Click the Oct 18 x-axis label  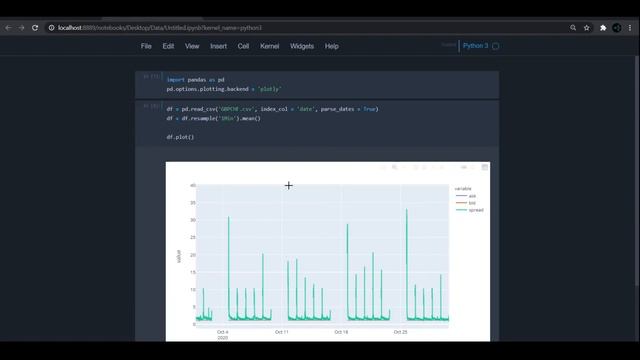tap(341, 332)
